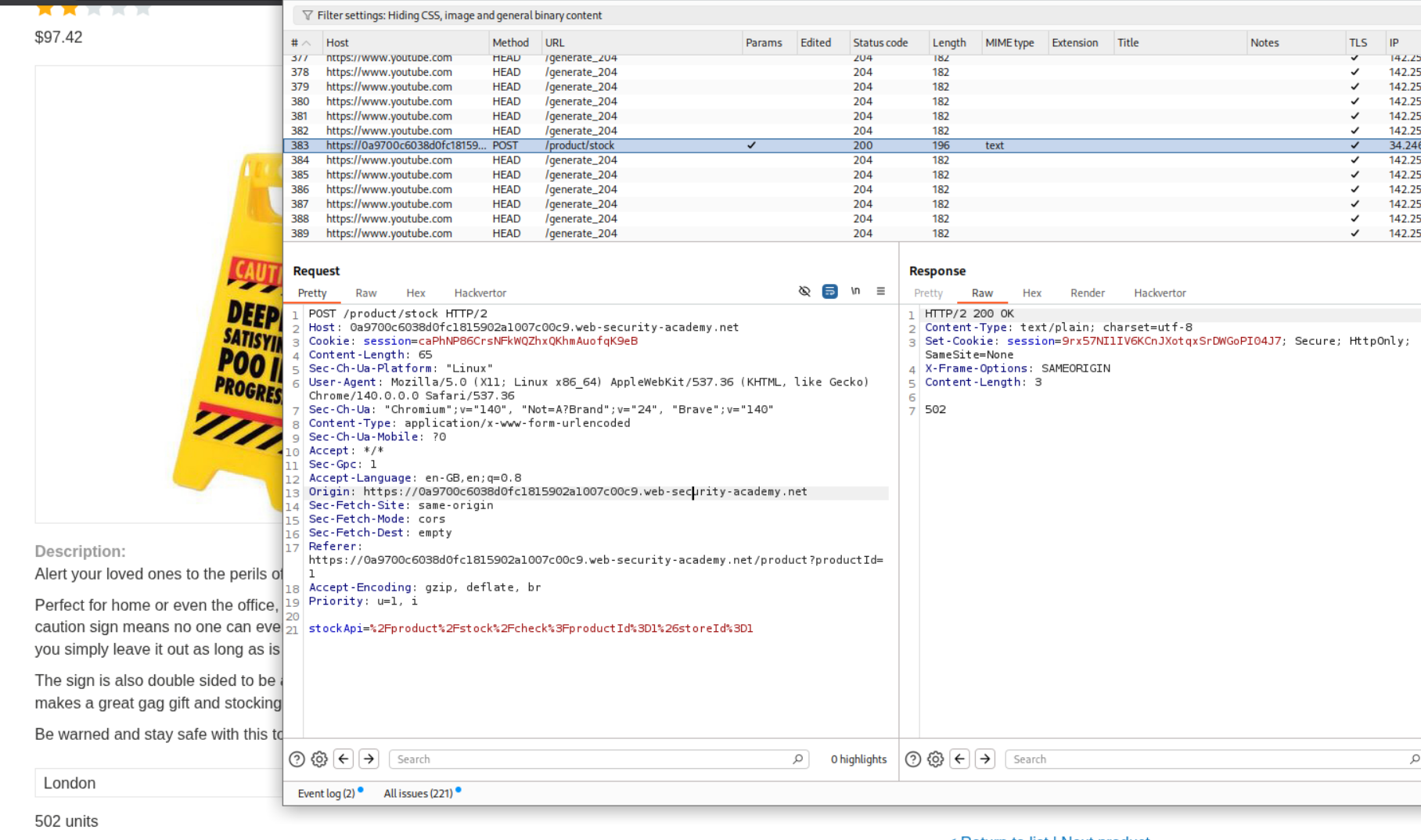1421x840 pixels.
Task: Open response search settings gear
Action: point(935,759)
